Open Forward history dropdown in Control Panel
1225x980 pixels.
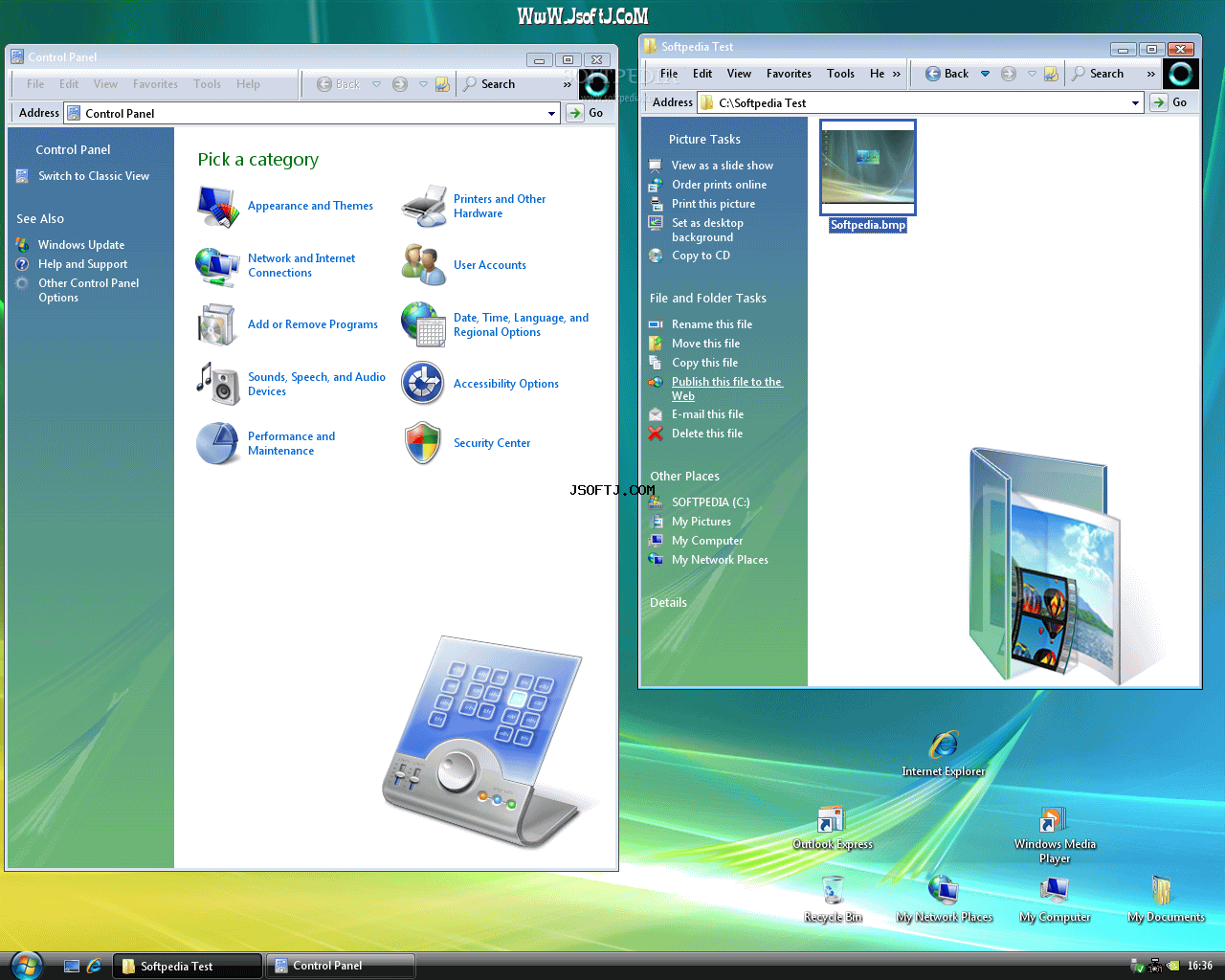pos(423,84)
